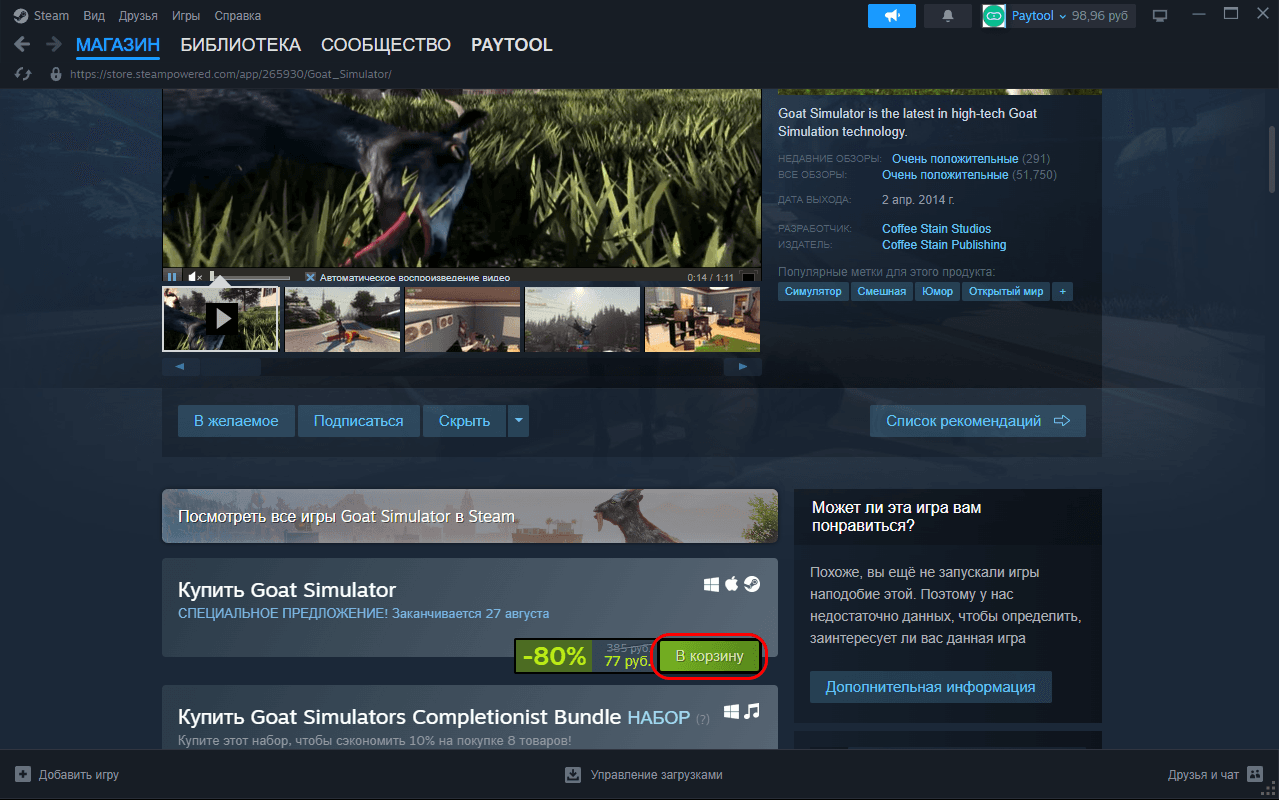Reload the store page
The height and width of the screenshot is (800, 1279).
tap(23, 74)
